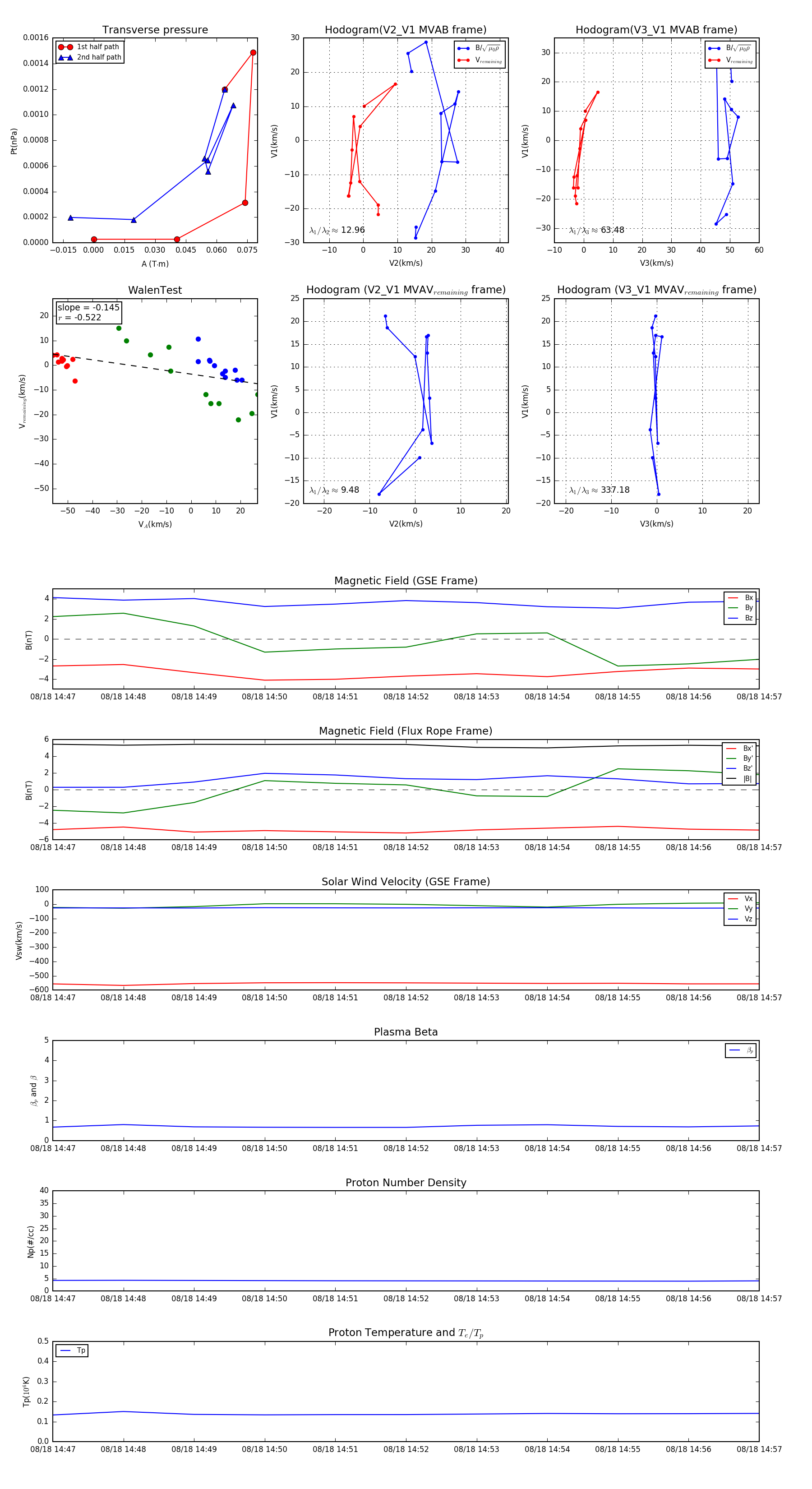Click "08/18 14:50" tick under Plasma Beta plot

(x=264, y=1148)
